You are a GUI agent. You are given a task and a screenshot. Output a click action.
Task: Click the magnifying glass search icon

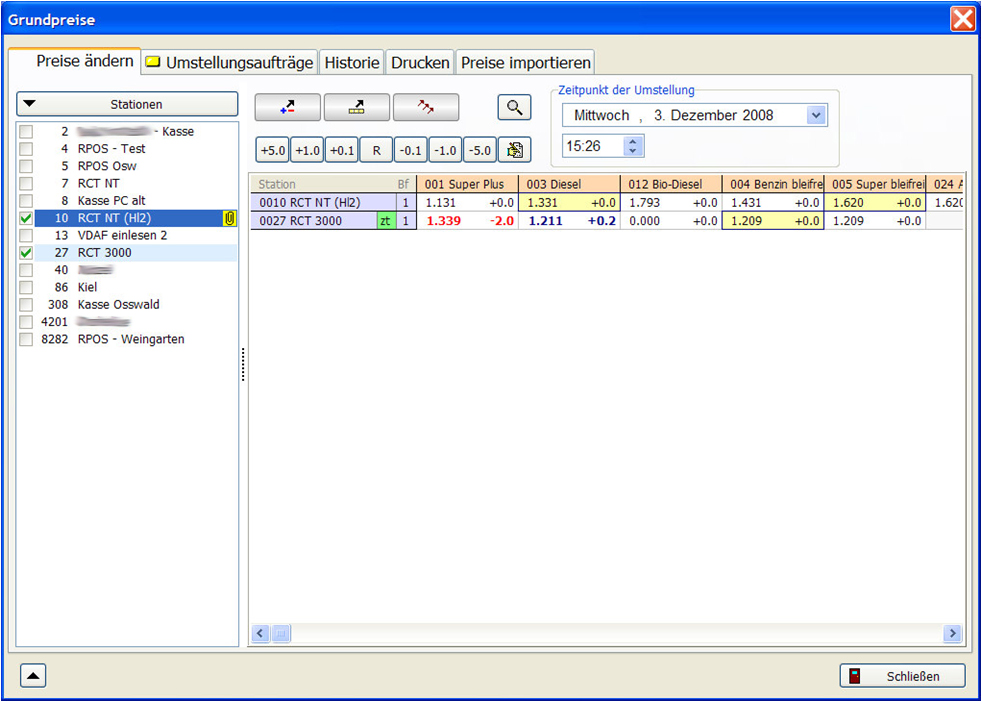(x=514, y=108)
